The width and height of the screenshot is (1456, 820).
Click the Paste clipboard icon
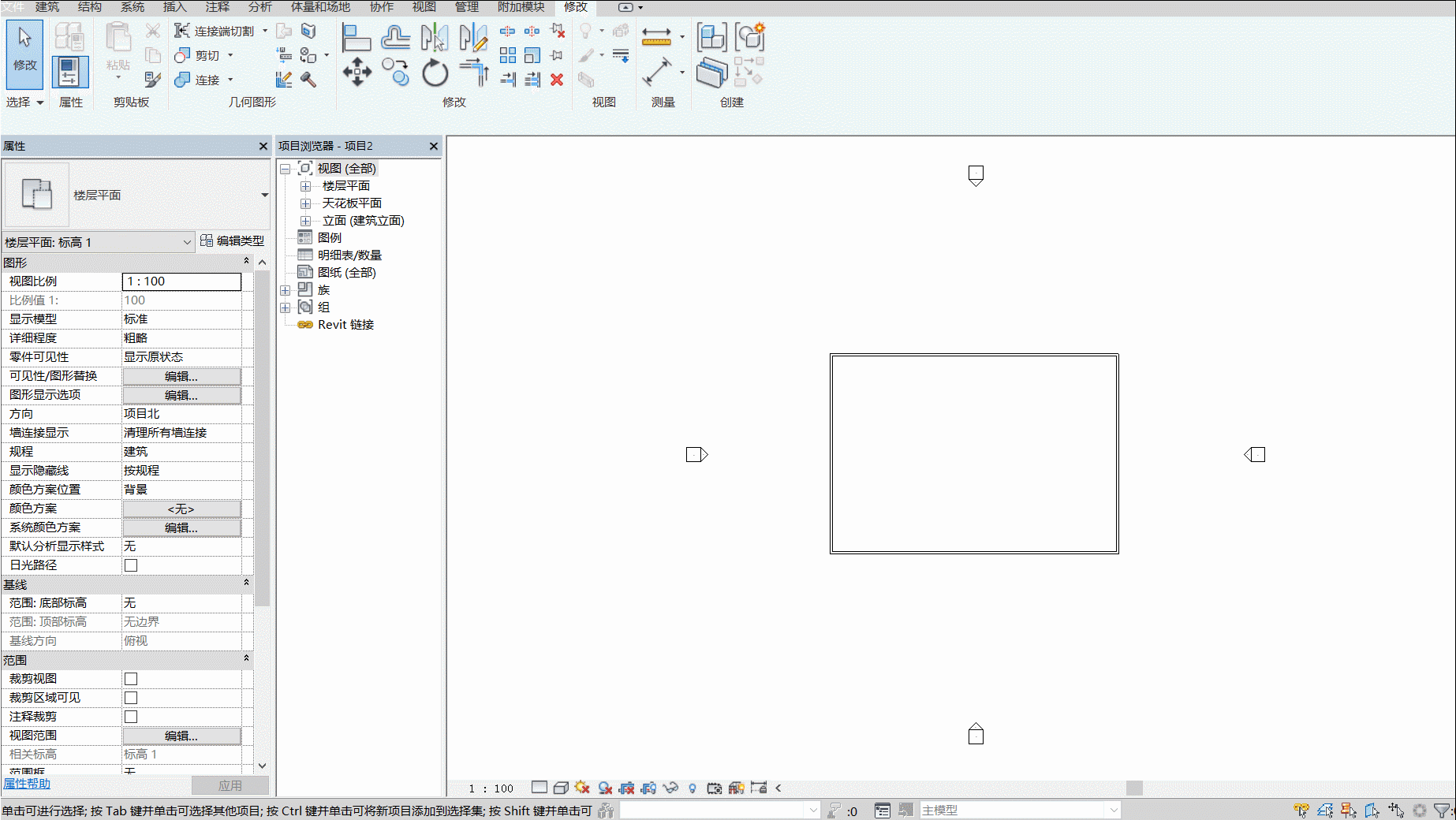pos(118,46)
